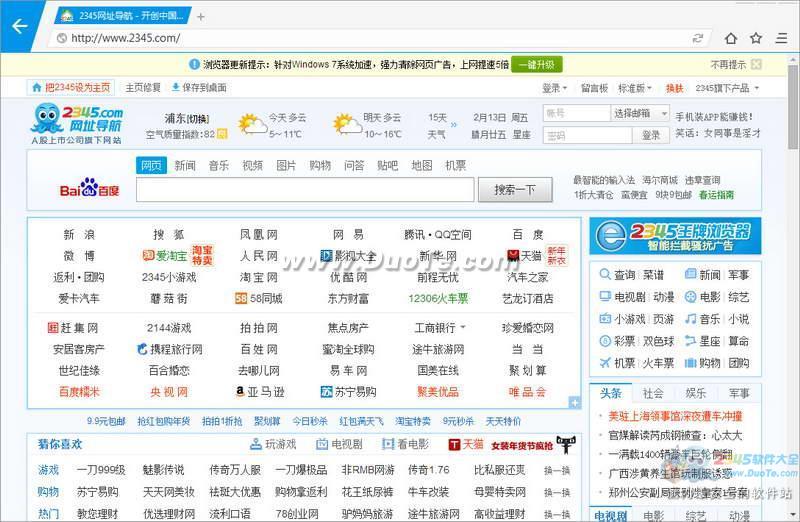
Task: Click the refresh icon in address bar
Action: click(697, 38)
